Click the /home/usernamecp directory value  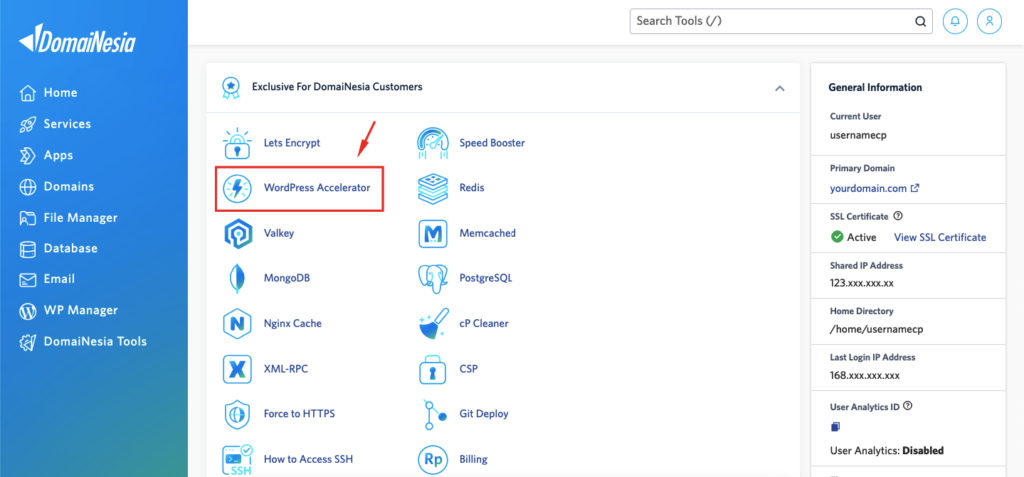(x=876, y=329)
